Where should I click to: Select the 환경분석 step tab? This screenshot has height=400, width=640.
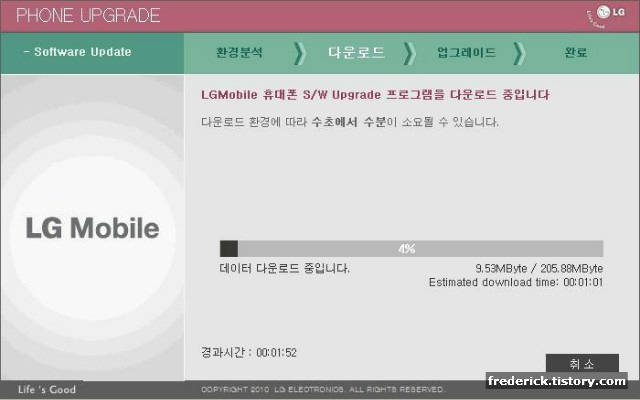239,53
